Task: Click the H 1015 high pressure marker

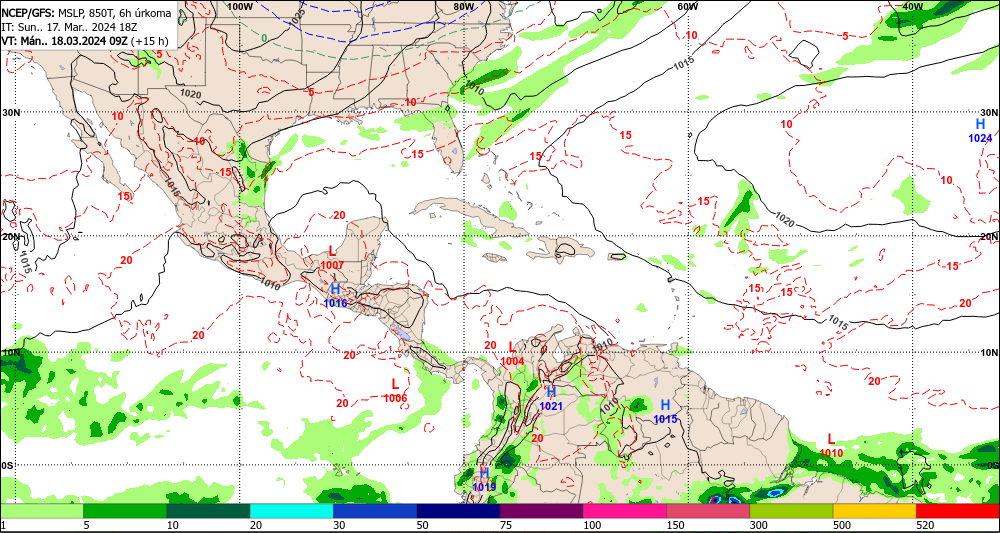Action: pyautogui.click(x=665, y=411)
